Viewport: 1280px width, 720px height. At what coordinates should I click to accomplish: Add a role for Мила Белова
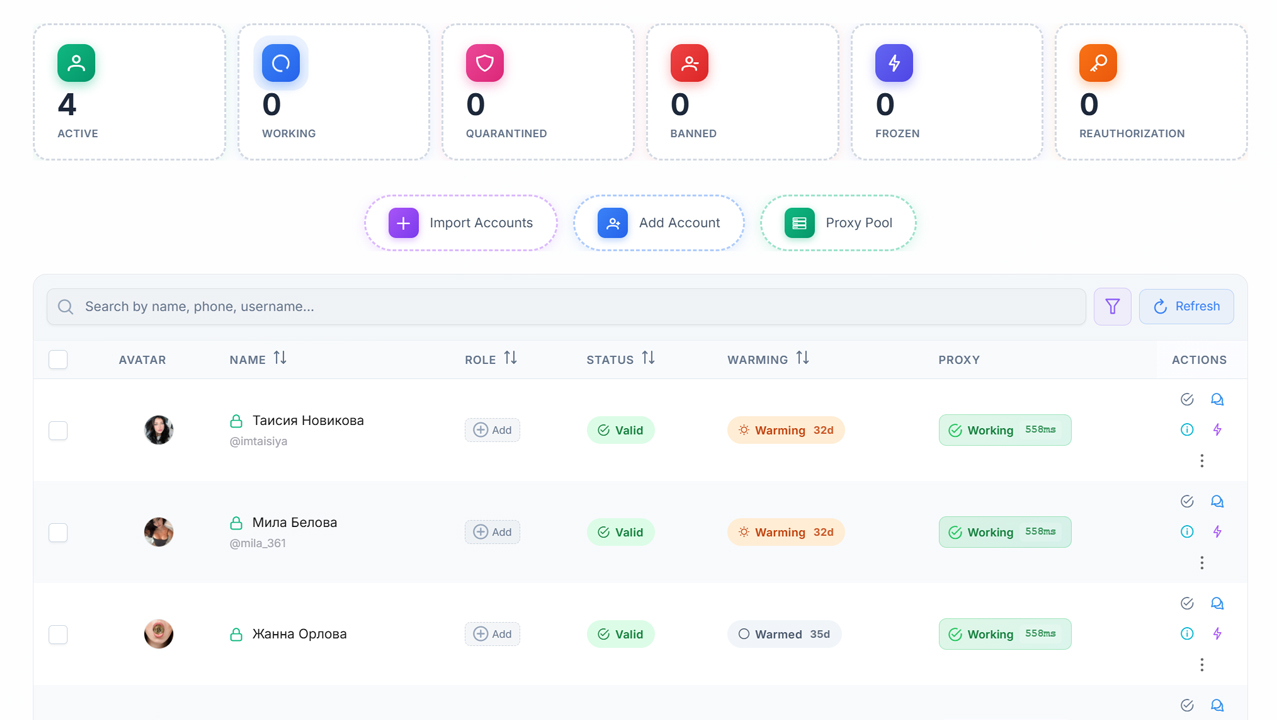pyautogui.click(x=492, y=532)
